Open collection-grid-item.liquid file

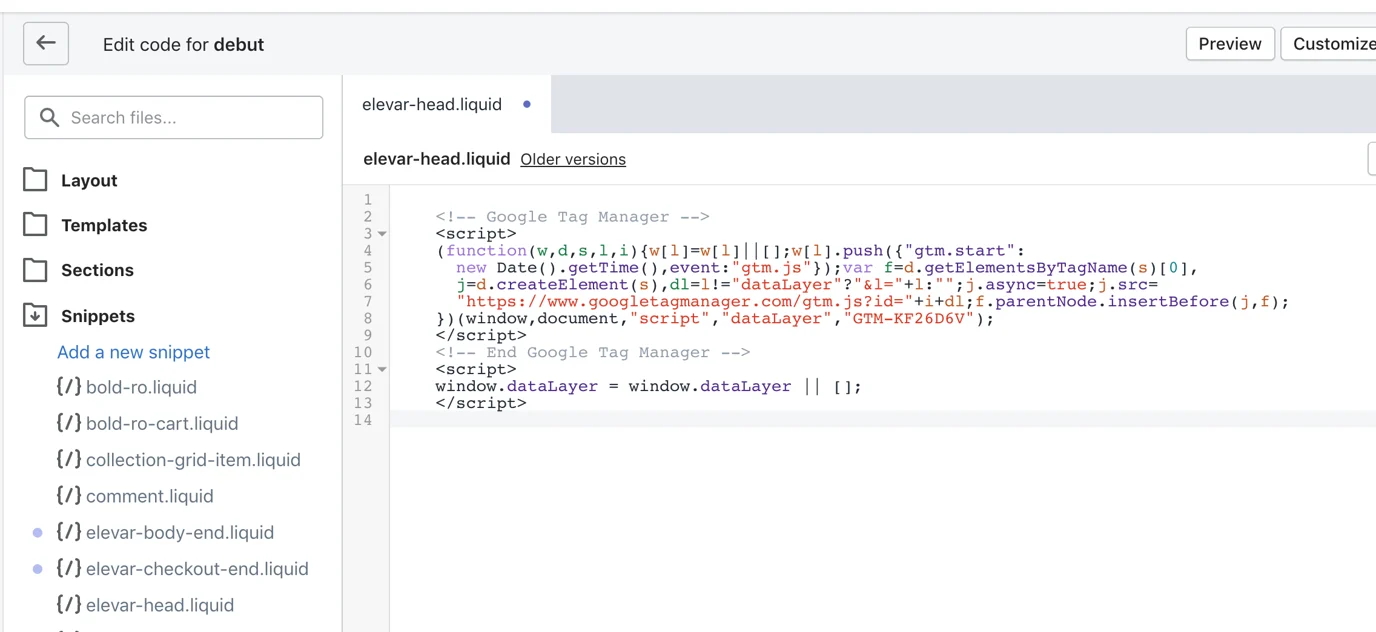[193, 460]
